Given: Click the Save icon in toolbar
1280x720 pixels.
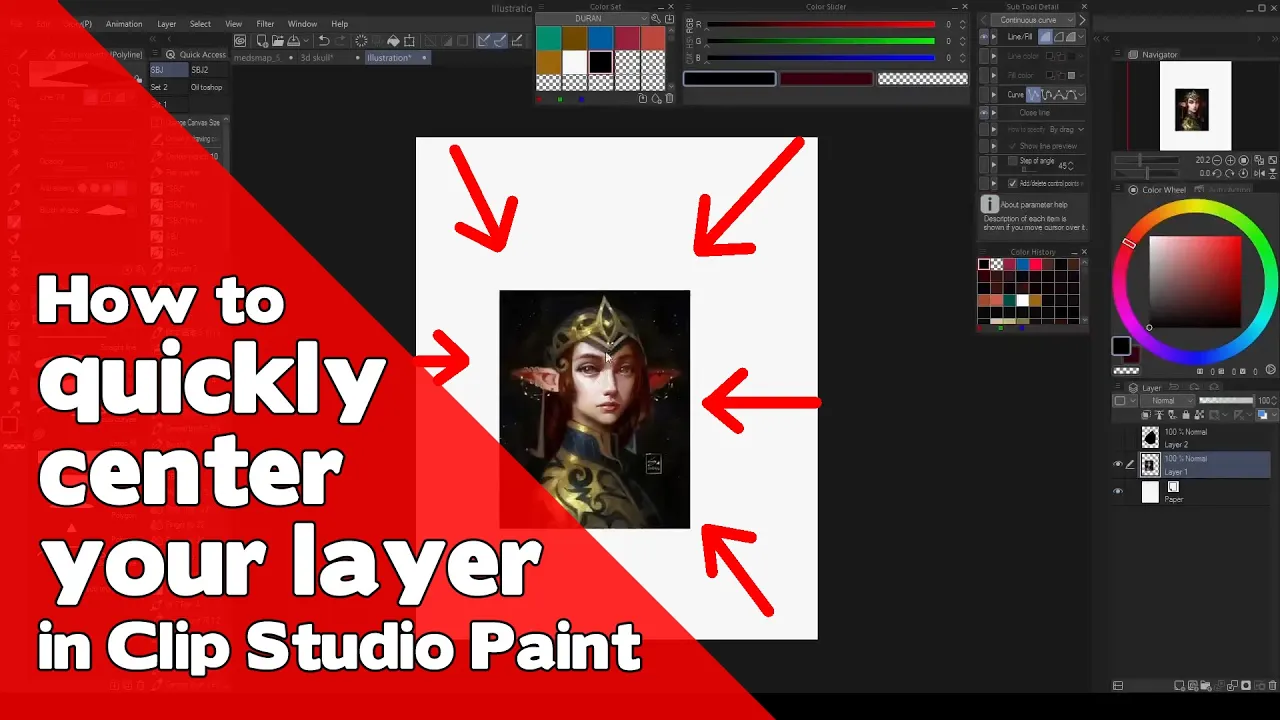Looking at the screenshot, I should (x=294, y=41).
